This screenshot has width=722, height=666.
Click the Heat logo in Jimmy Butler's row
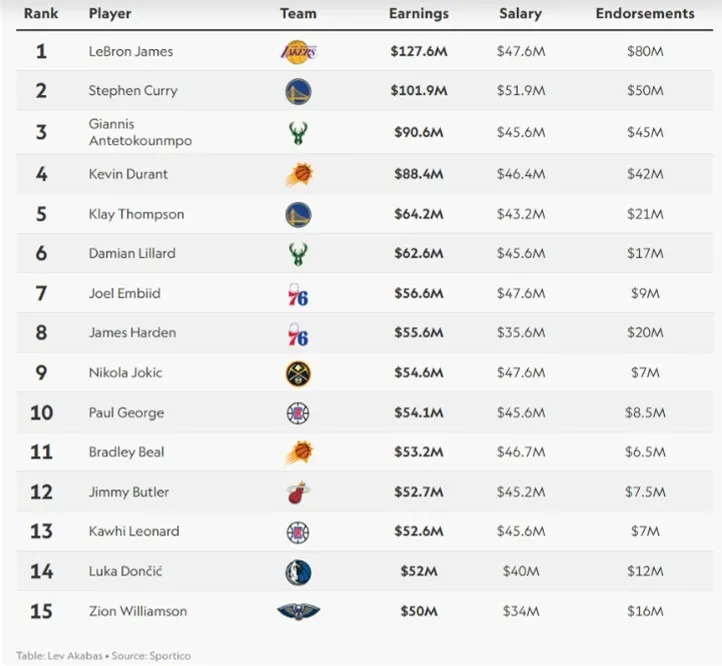pos(298,492)
